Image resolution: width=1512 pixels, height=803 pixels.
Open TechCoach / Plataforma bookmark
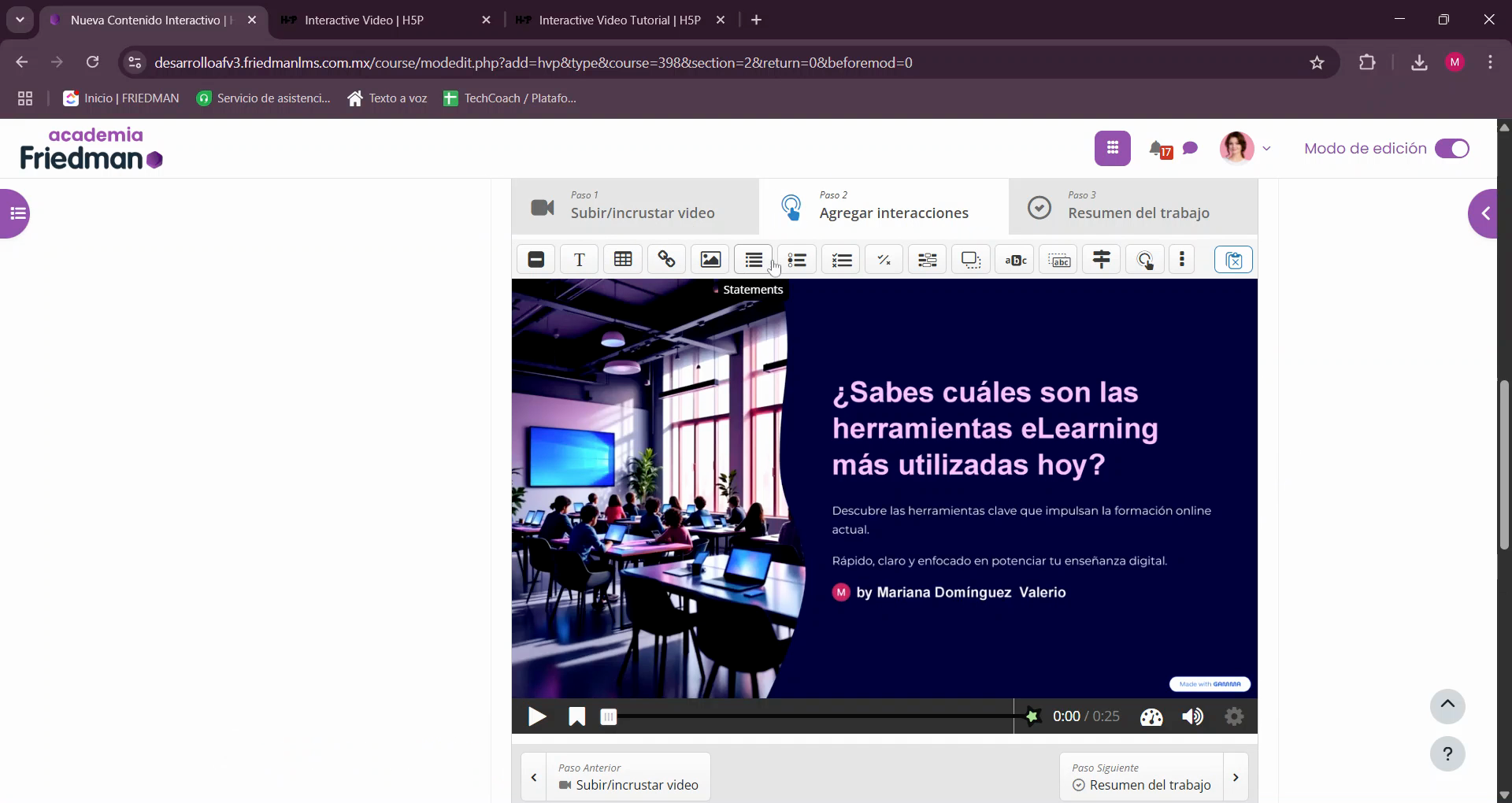coord(510,98)
